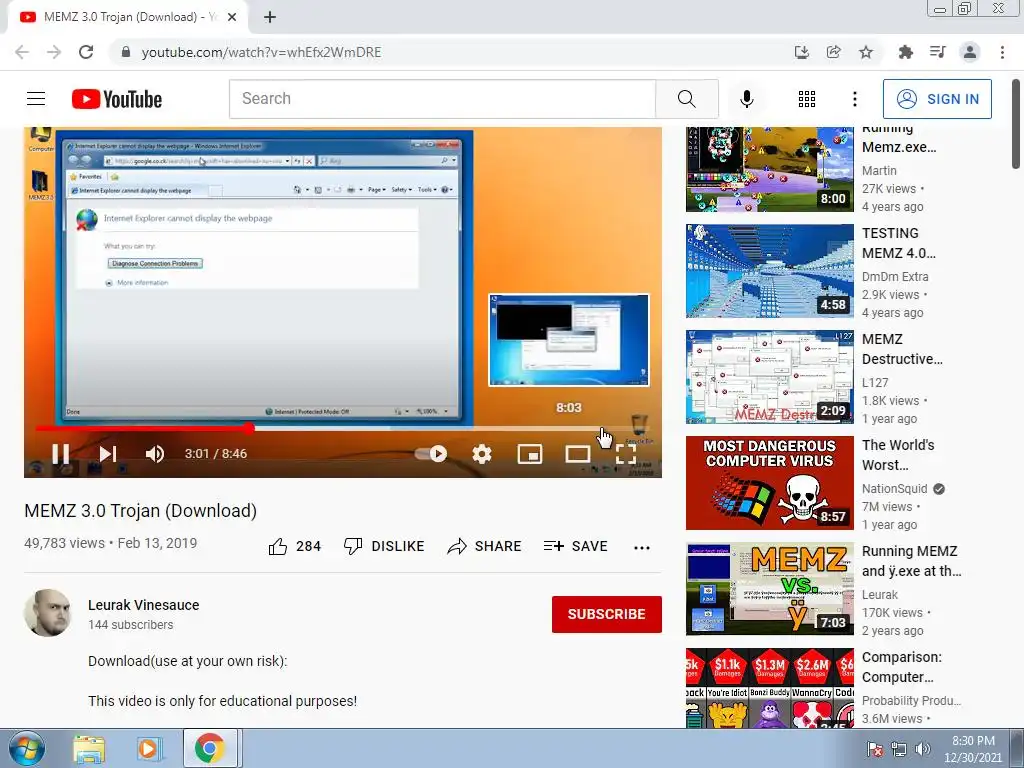Open the YouTube apps grid
The width and height of the screenshot is (1024, 768).
tap(807, 99)
